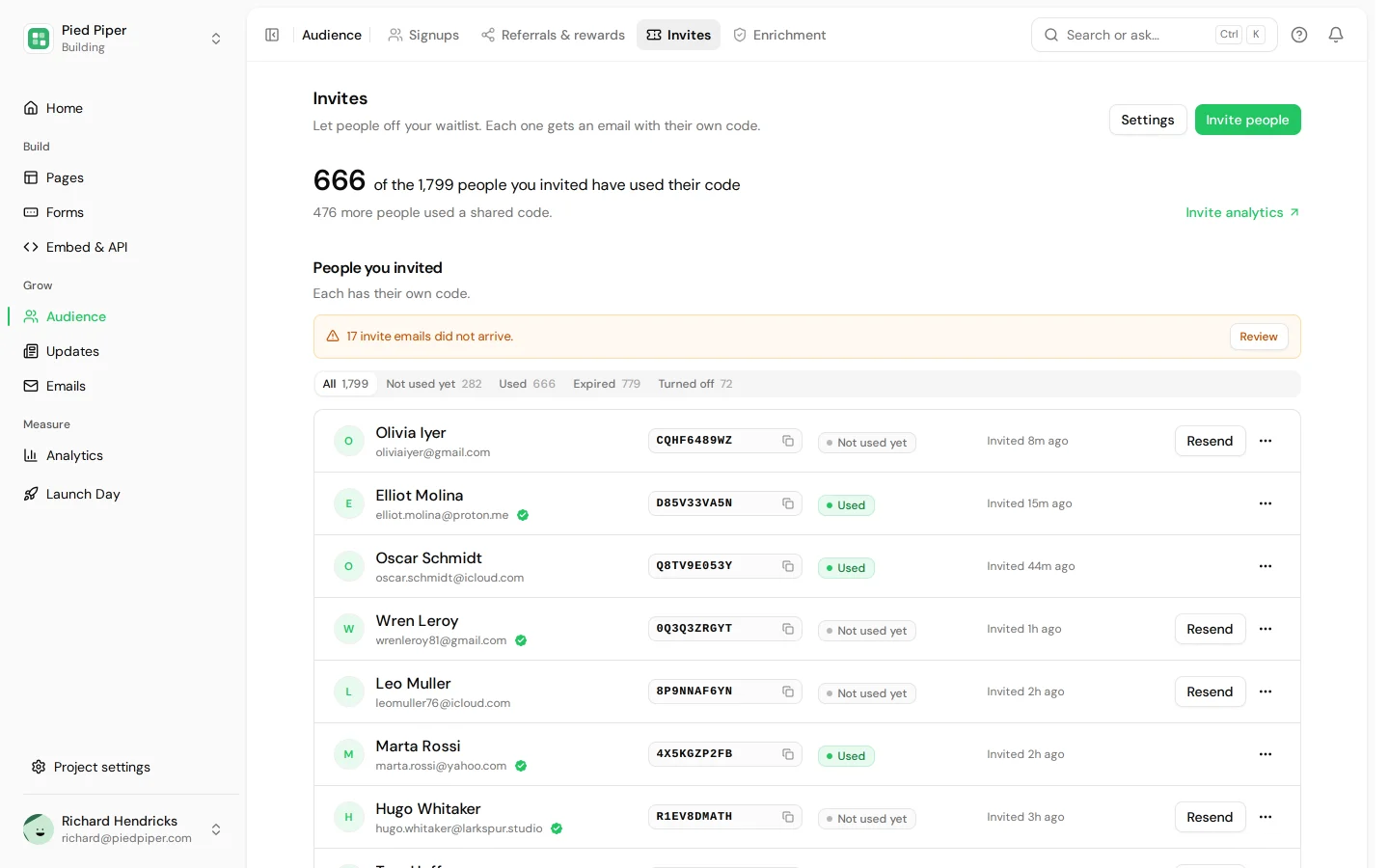Open the Launch Day rocket item

123,494
